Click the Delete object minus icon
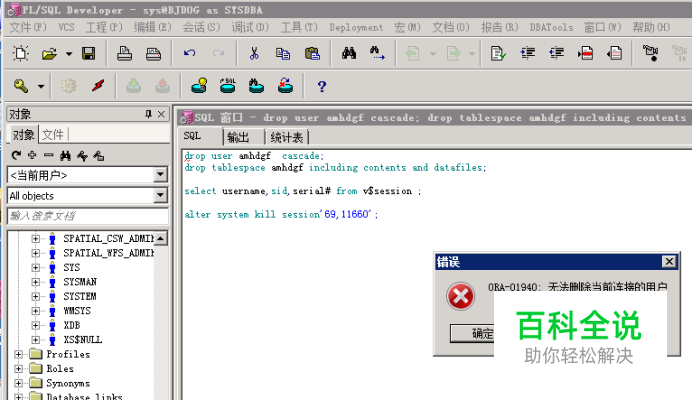Screen dimensions: 692x400 (x=49, y=155)
